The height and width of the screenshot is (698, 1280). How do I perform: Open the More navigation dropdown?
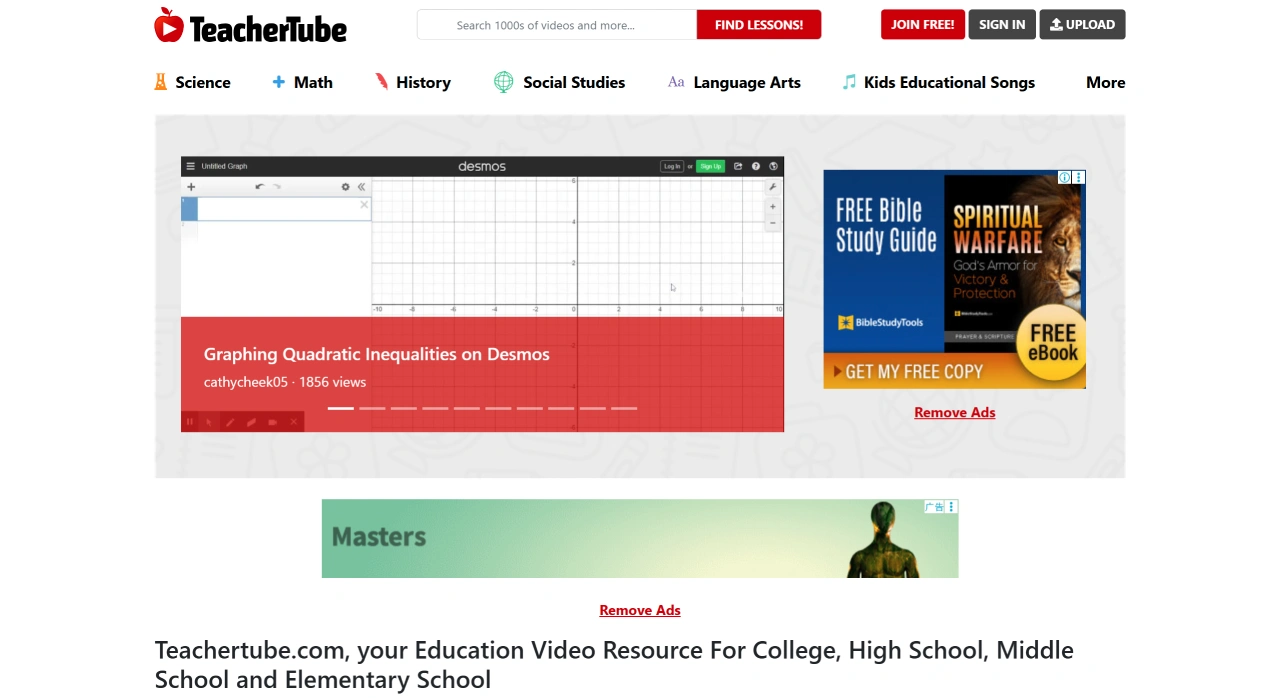pos(1105,82)
